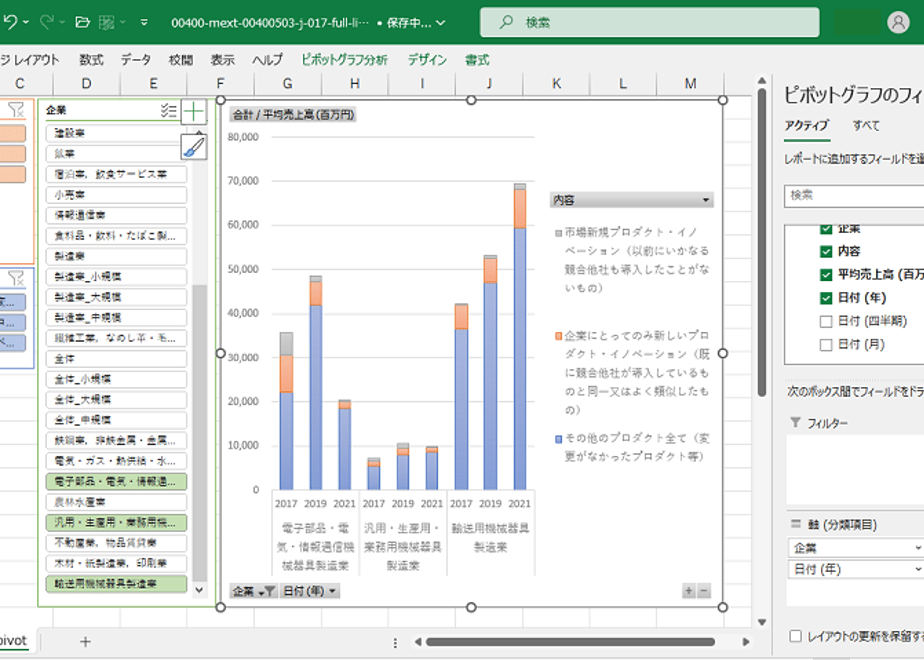The width and height of the screenshot is (924, 660).
Task: Click the magnifier icon in the search box
Action: tap(506, 22)
